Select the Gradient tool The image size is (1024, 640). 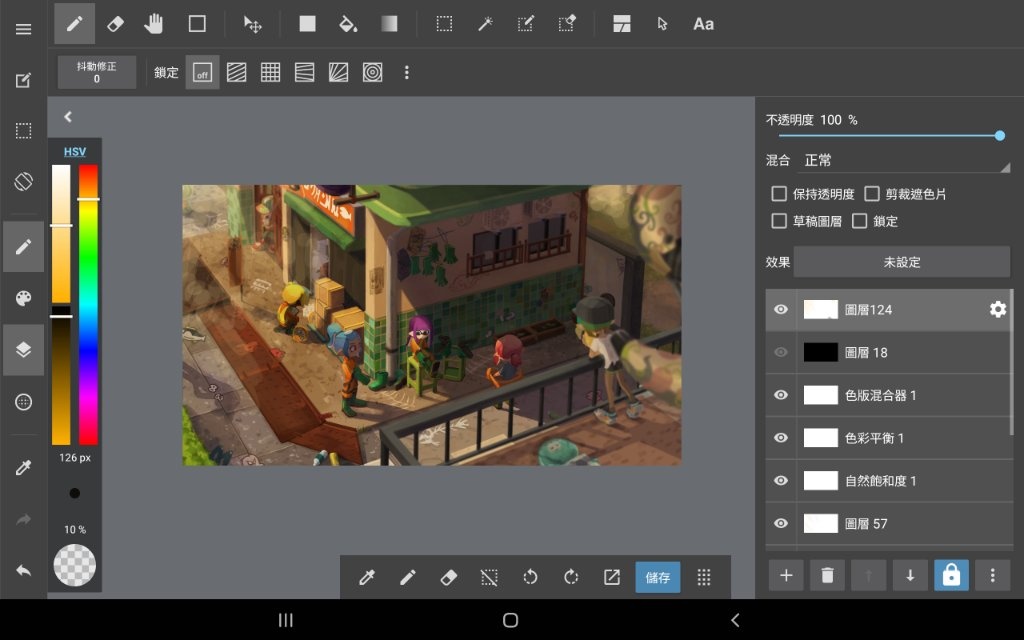click(389, 24)
